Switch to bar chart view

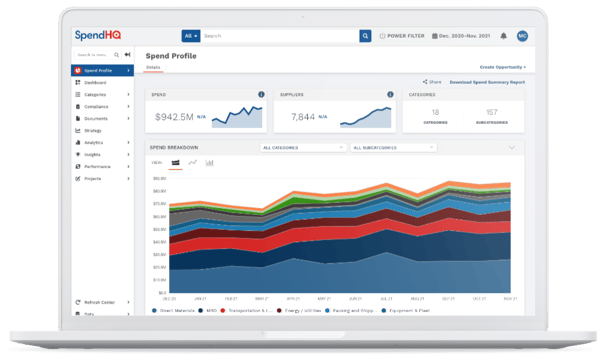pyautogui.click(x=209, y=163)
